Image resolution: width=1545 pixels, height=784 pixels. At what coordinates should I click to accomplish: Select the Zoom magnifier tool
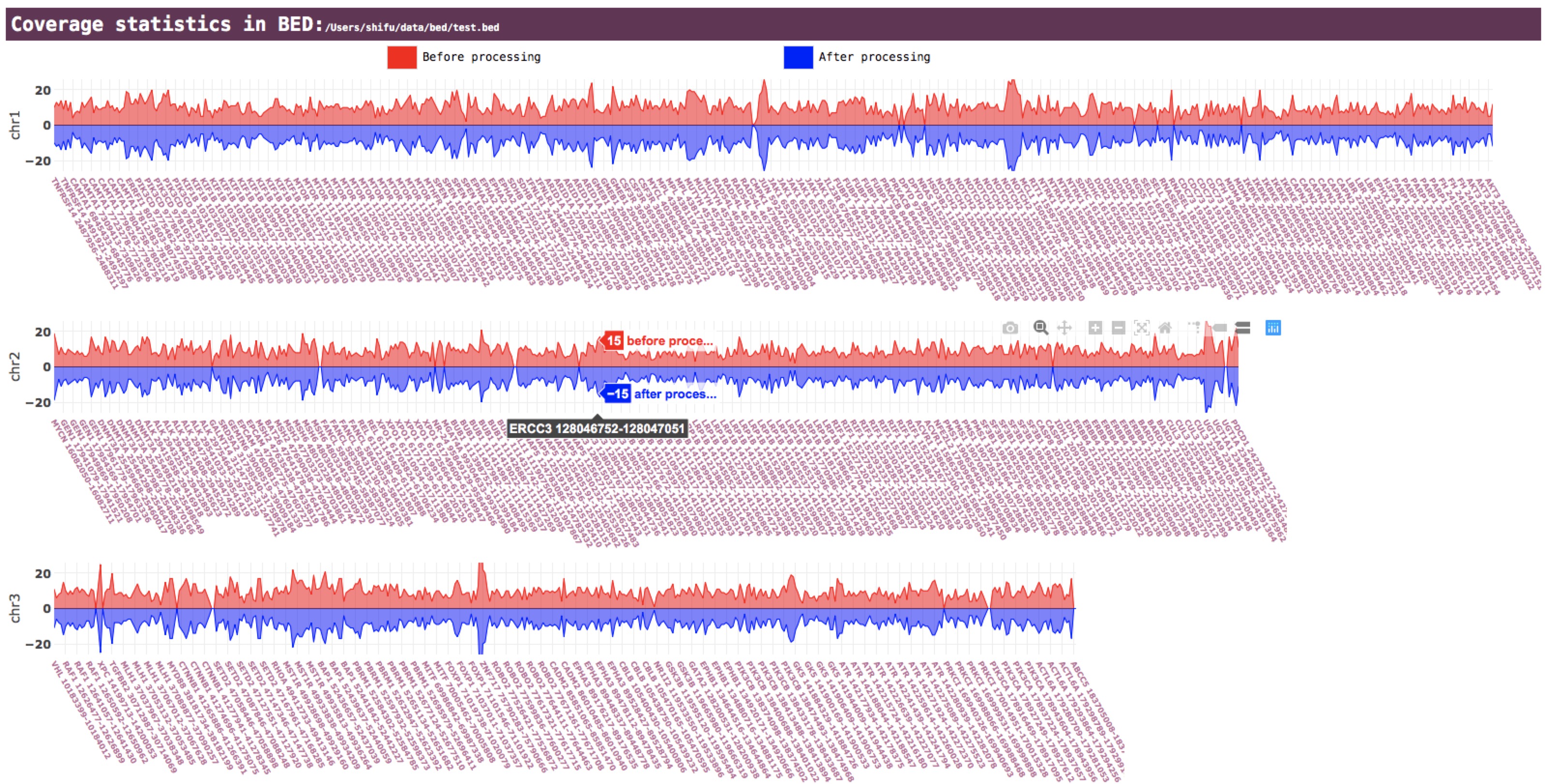click(1041, 328)
